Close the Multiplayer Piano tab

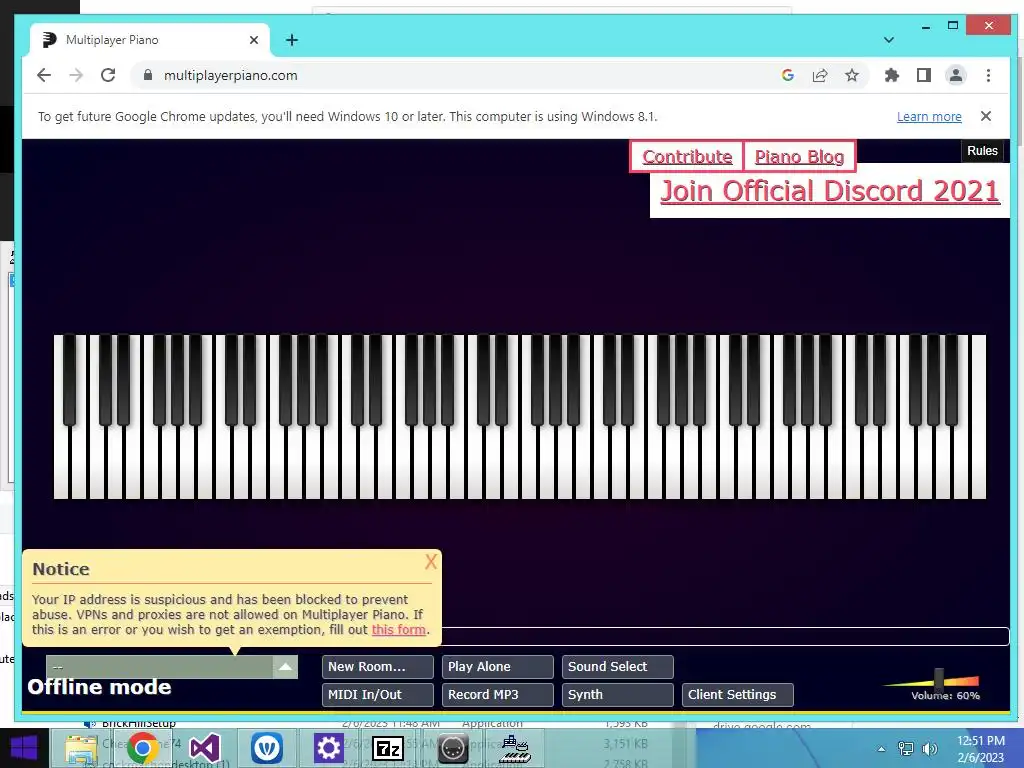(x=254, y=40)
